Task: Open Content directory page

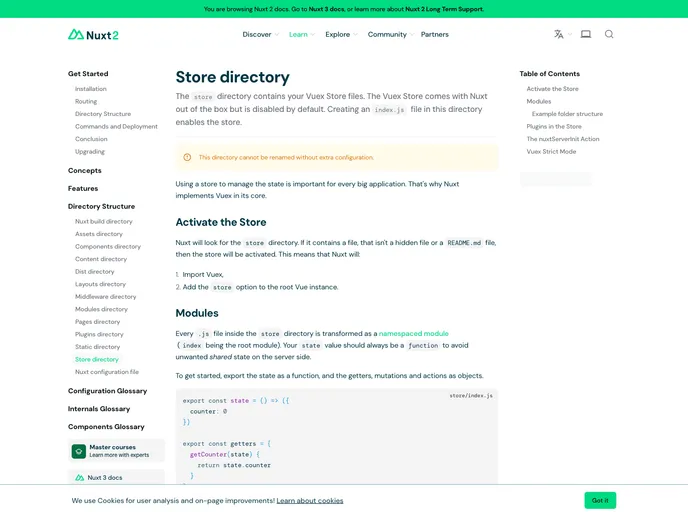Action: pyautogui.click(x=100, y=259)
